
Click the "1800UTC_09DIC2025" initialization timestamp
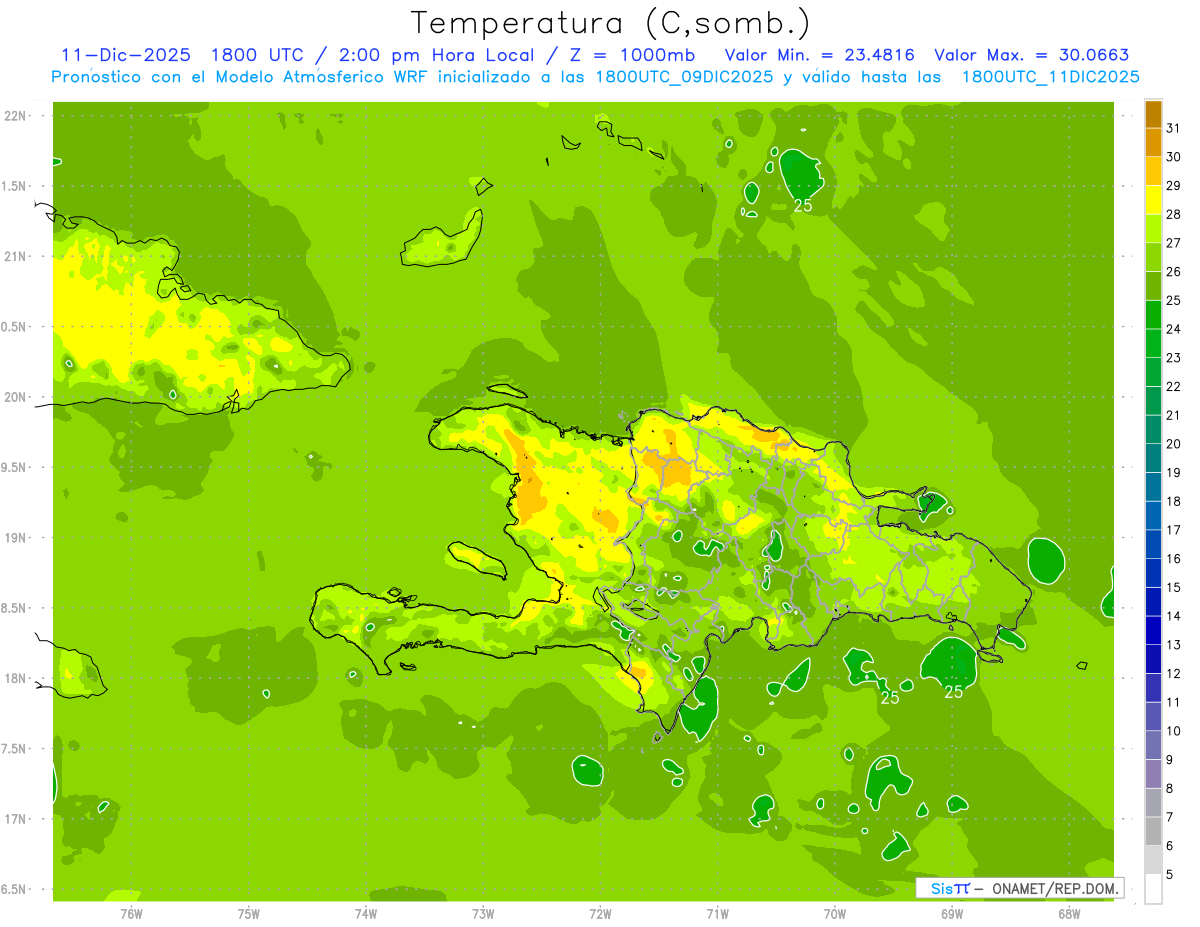coord(684,77)
